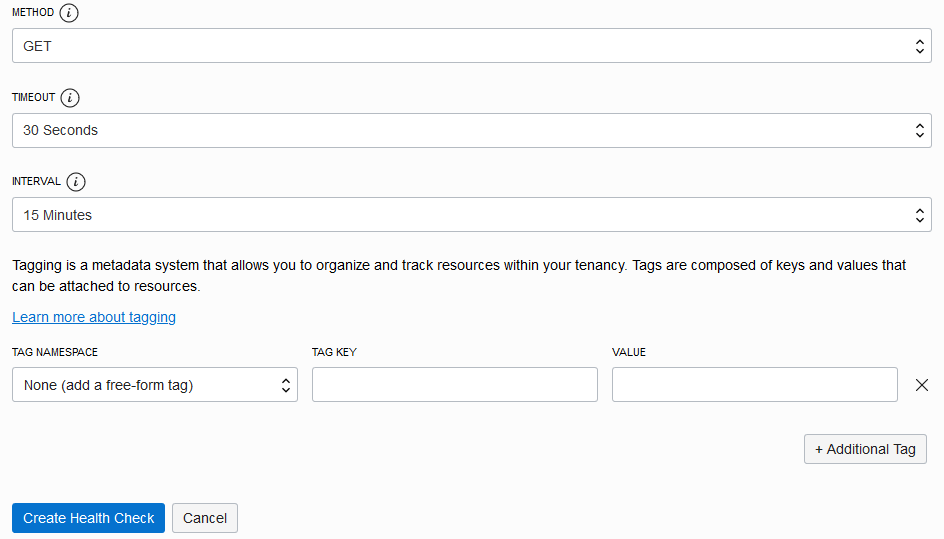Expand the Tag Namespace dropdown
The width and height of the screenshot is (944, 539).
[x=155, y=385]
